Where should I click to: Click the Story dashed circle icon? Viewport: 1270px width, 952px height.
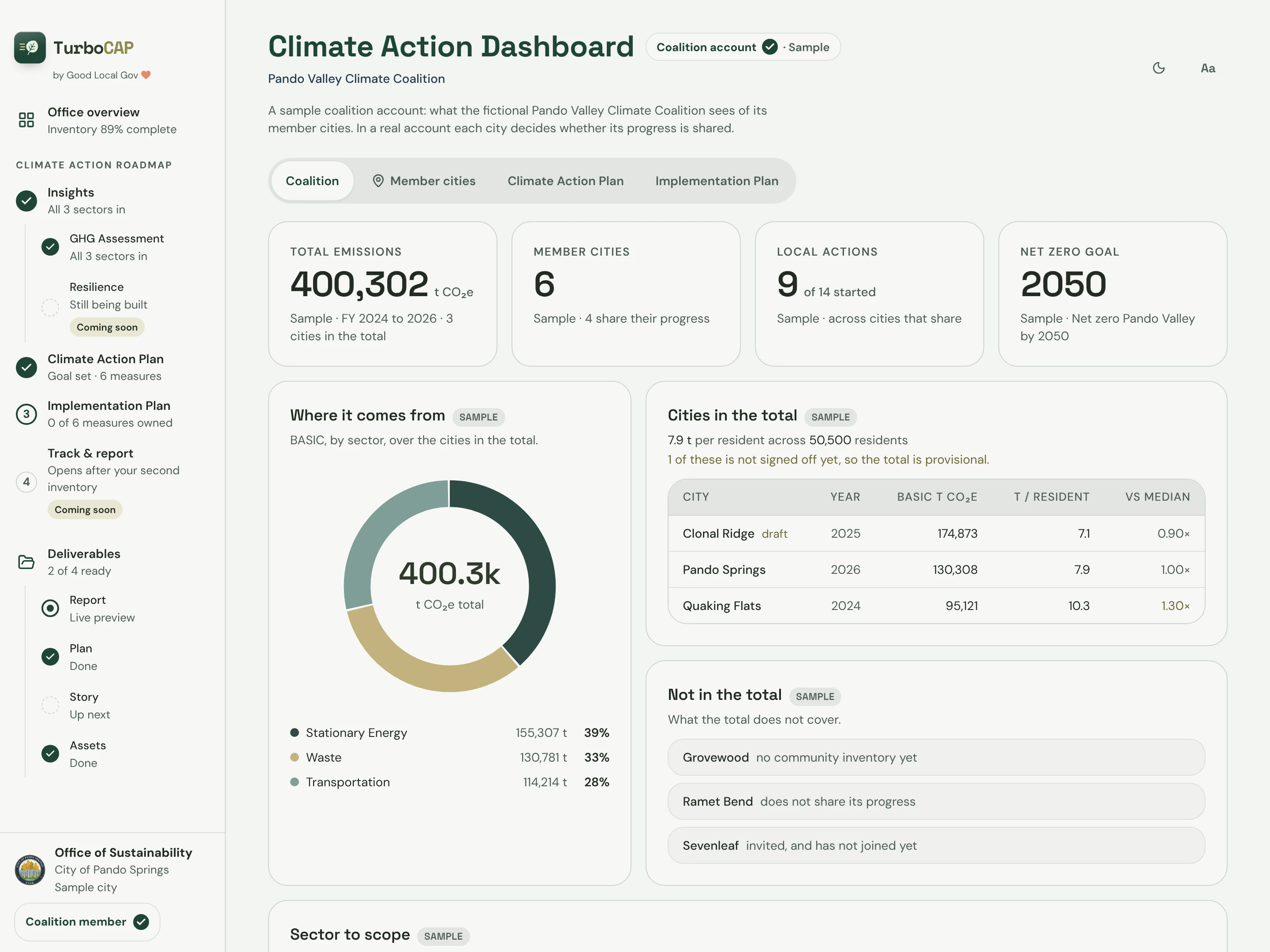[51, 705]
